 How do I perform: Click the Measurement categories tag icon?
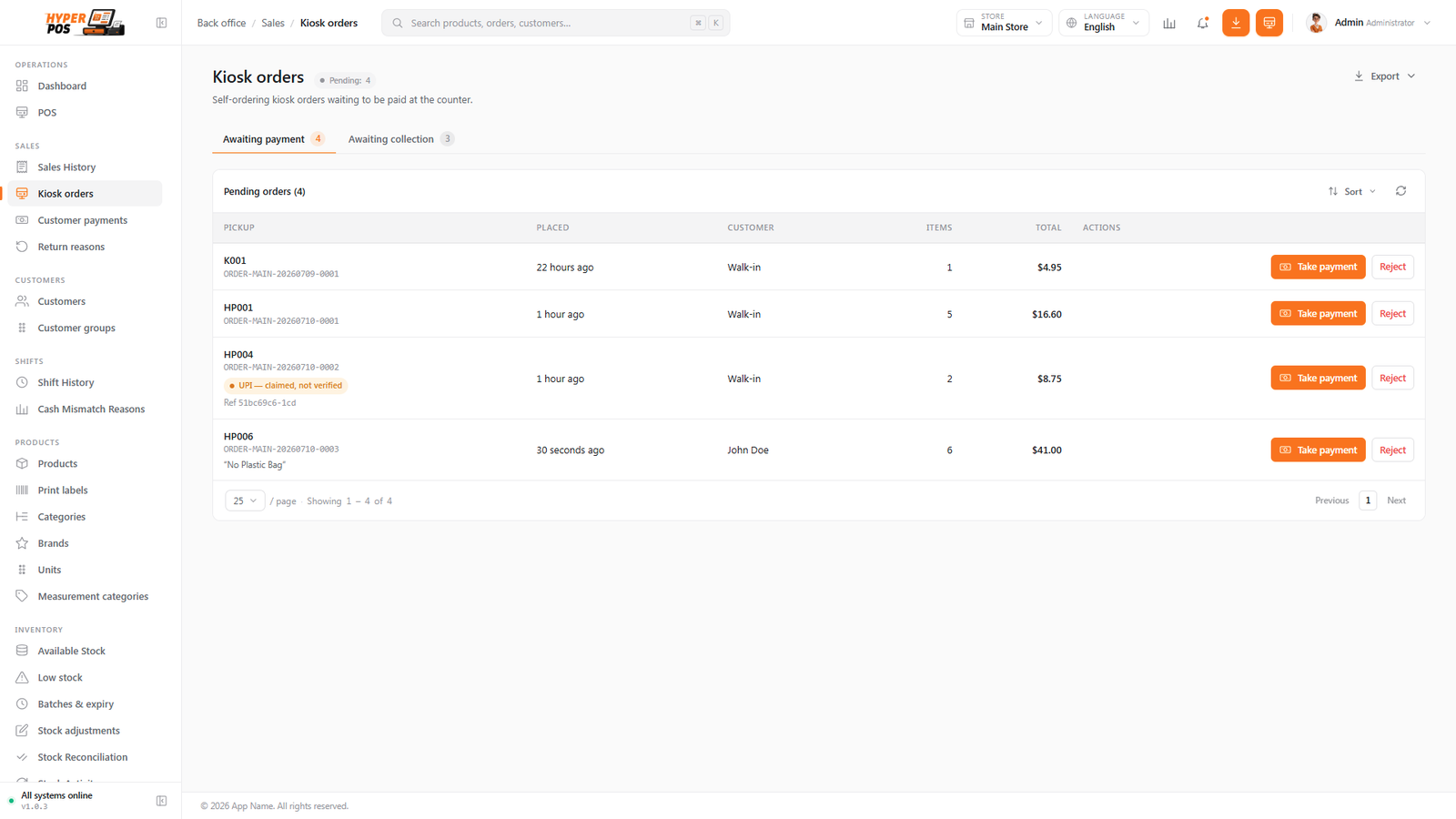point(22,596)
